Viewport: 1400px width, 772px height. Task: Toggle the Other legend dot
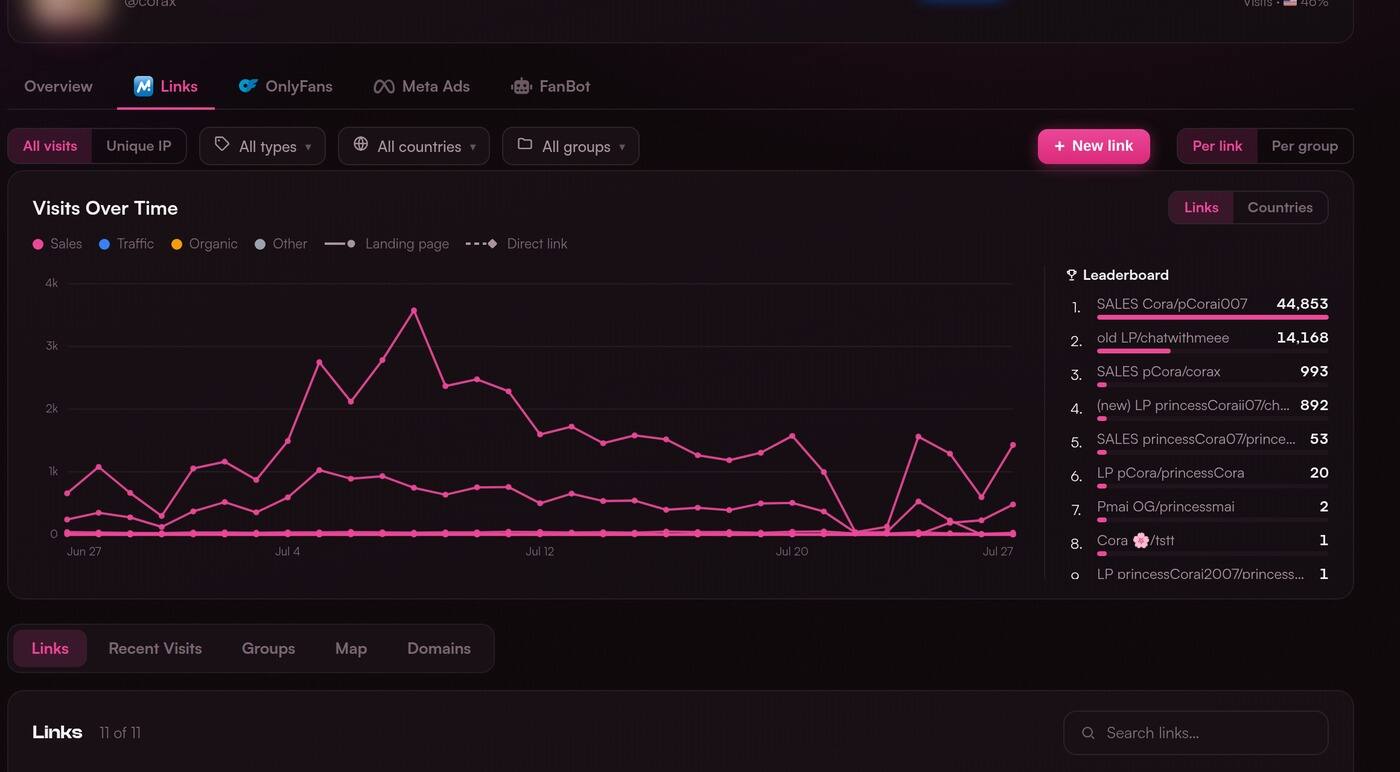click(x=260, y=244)
